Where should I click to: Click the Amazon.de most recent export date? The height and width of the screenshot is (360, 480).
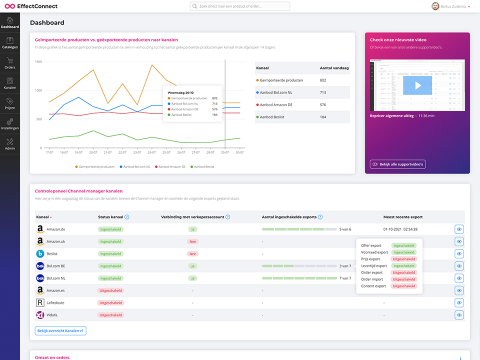tap(400, 229)
